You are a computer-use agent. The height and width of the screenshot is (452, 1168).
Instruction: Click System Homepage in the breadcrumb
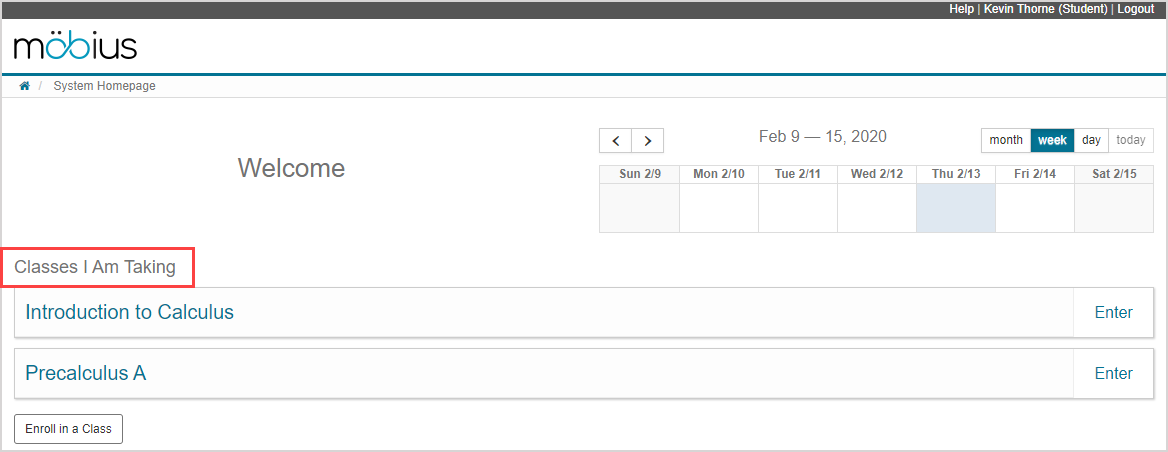click(x=104, y=86)
